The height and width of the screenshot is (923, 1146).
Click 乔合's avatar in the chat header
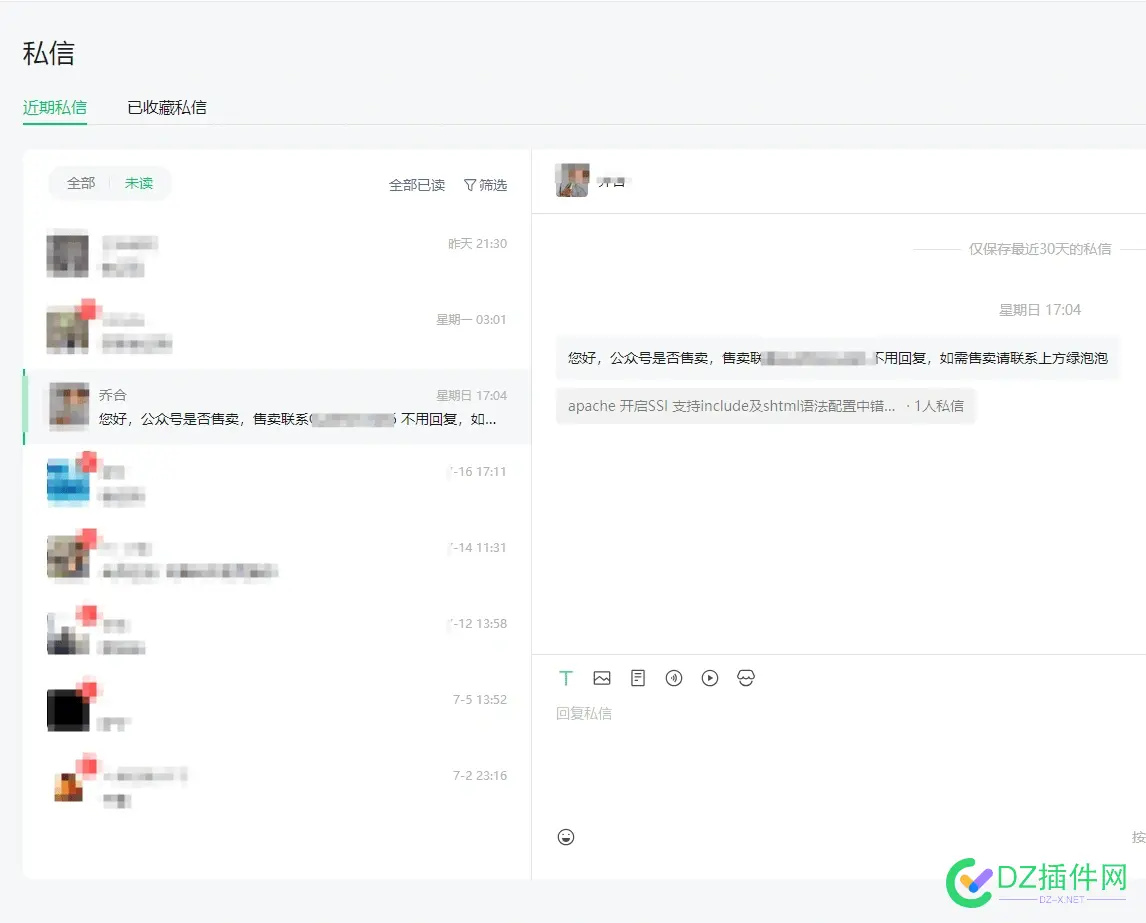coord(571,180)
